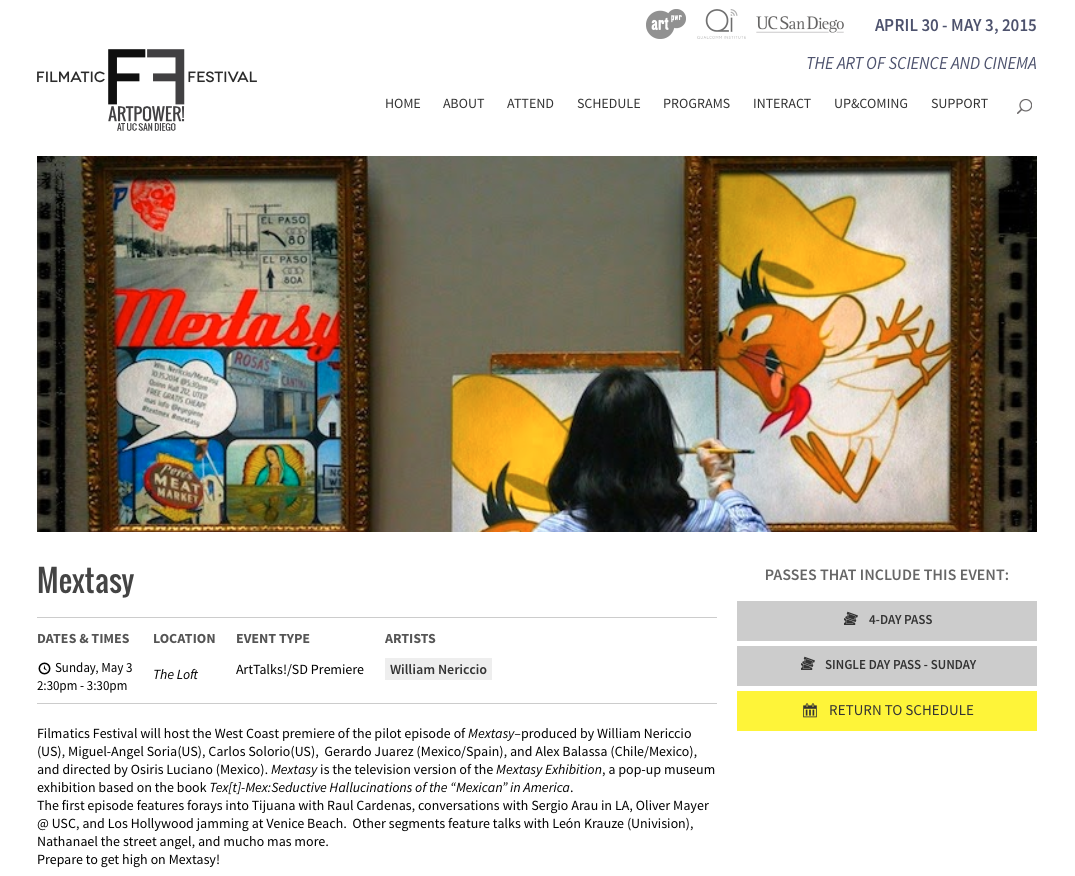
Task: Open the search magnifier icon
Action: (1024, 106)
